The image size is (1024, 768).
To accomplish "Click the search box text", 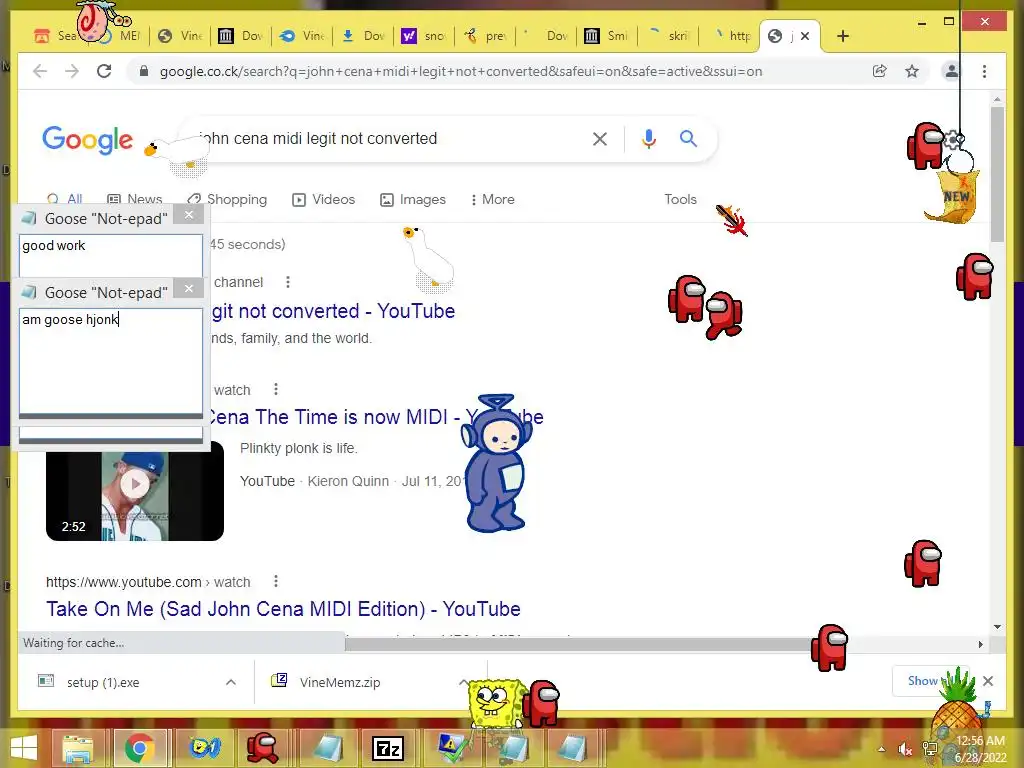I will tap(318, 138).
